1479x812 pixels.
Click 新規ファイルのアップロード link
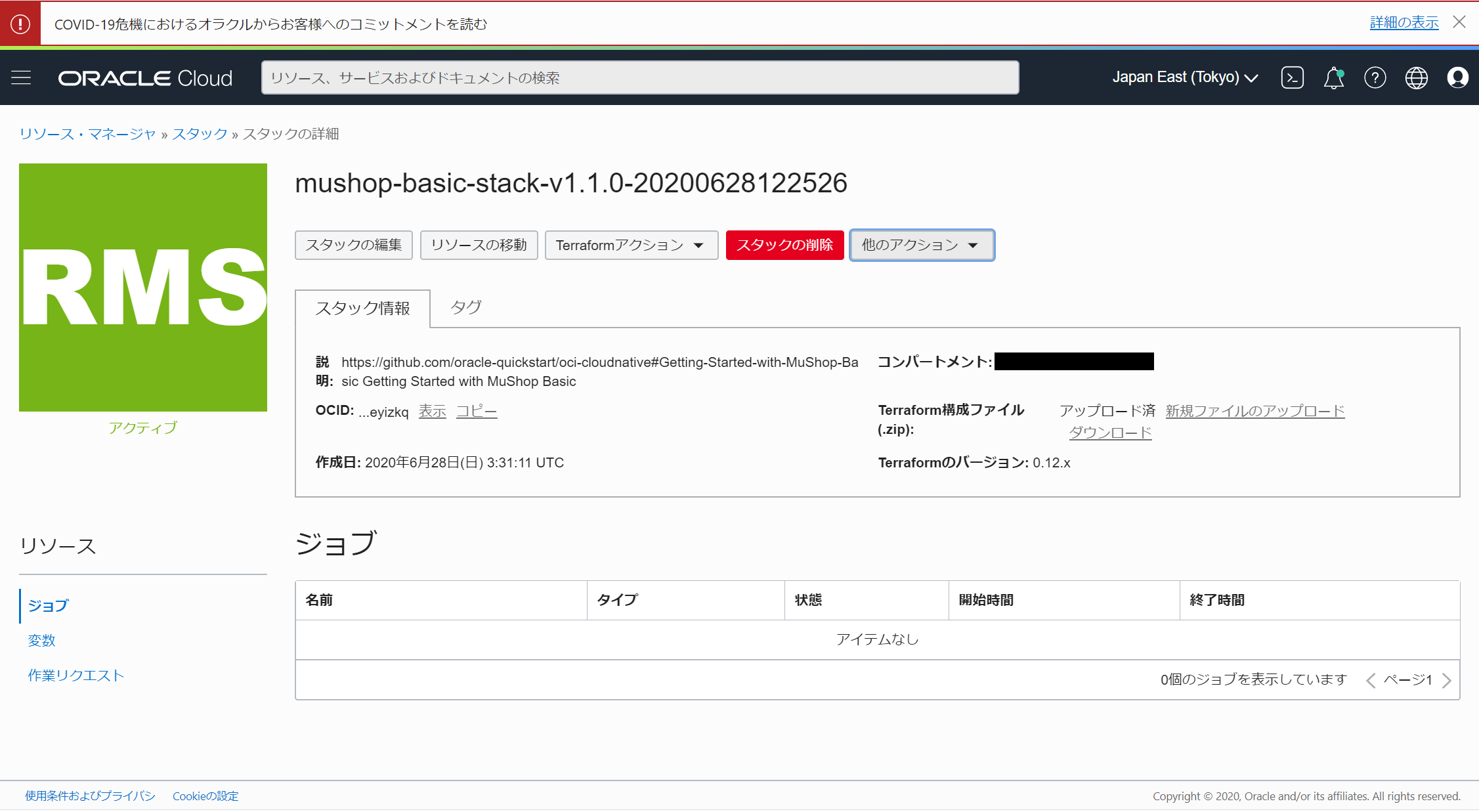pos(1255,411)
